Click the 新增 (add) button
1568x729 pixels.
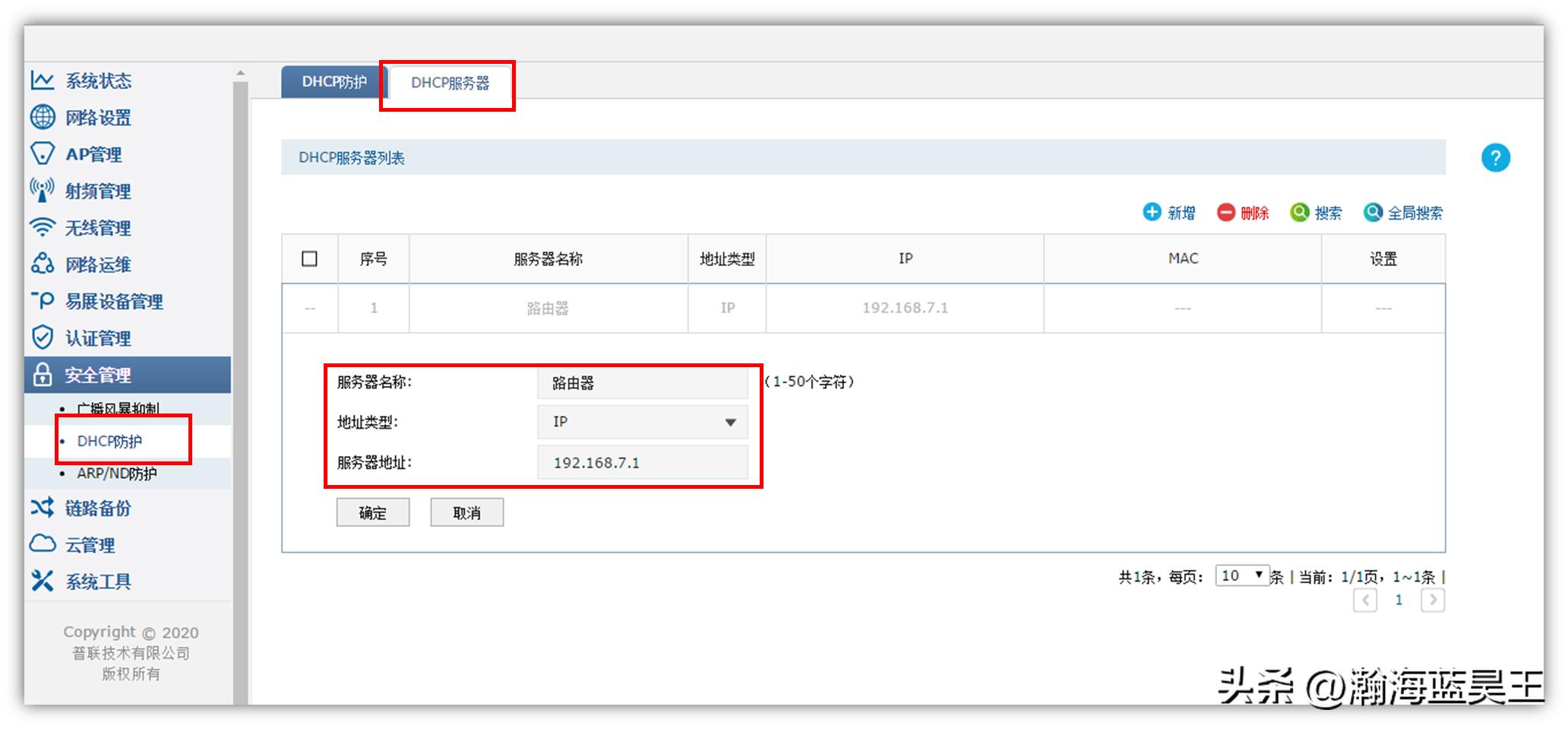coord(1170,213)
